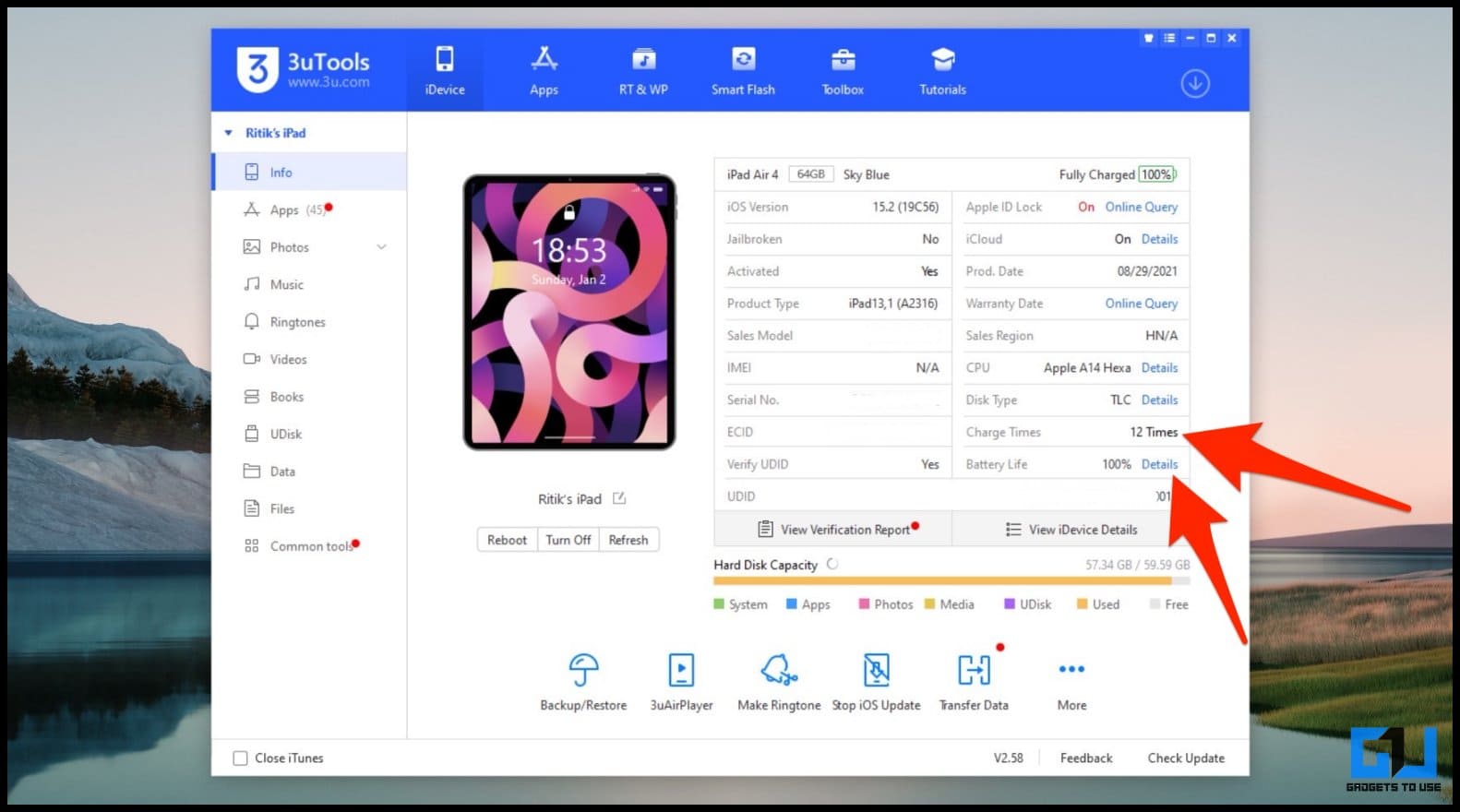Open iCloud Details link
Screen dimensions: 1460x812
[x=1159, y=239]
